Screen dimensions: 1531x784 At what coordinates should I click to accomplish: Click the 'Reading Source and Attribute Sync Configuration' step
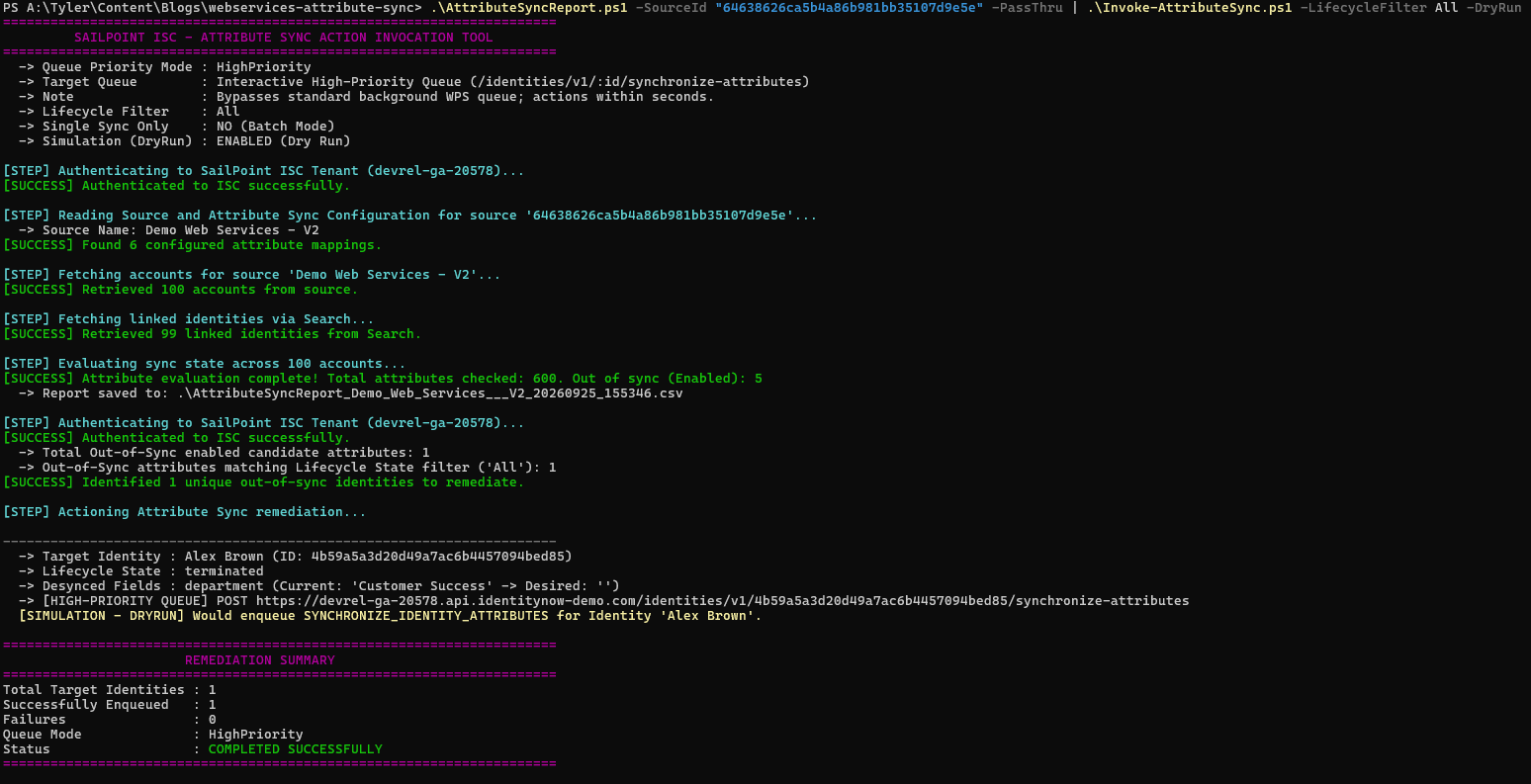(x=410, y=216)
